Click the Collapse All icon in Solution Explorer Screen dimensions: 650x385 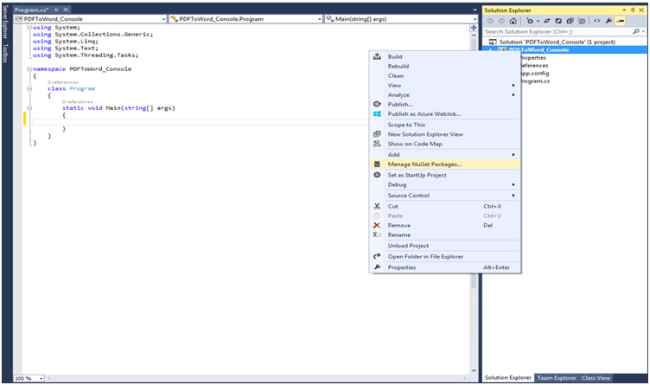tap(570, 21)
